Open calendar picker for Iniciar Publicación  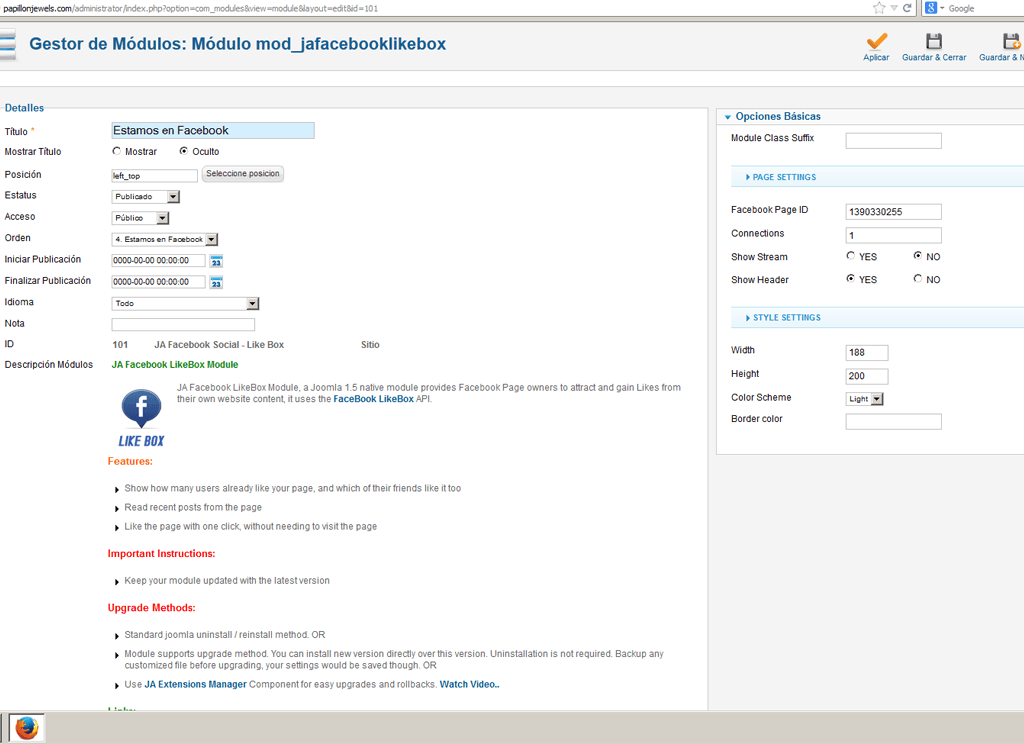(x=216, y=261)
